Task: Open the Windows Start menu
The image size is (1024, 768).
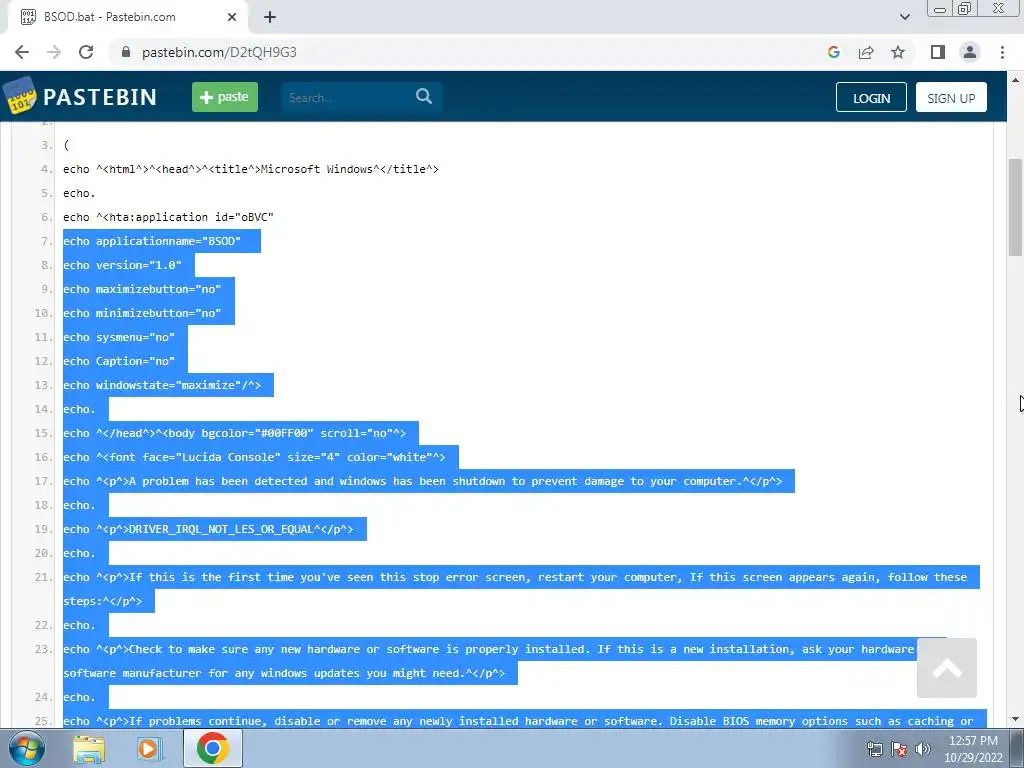Action: pyautogui.click(x=27, y=748)
